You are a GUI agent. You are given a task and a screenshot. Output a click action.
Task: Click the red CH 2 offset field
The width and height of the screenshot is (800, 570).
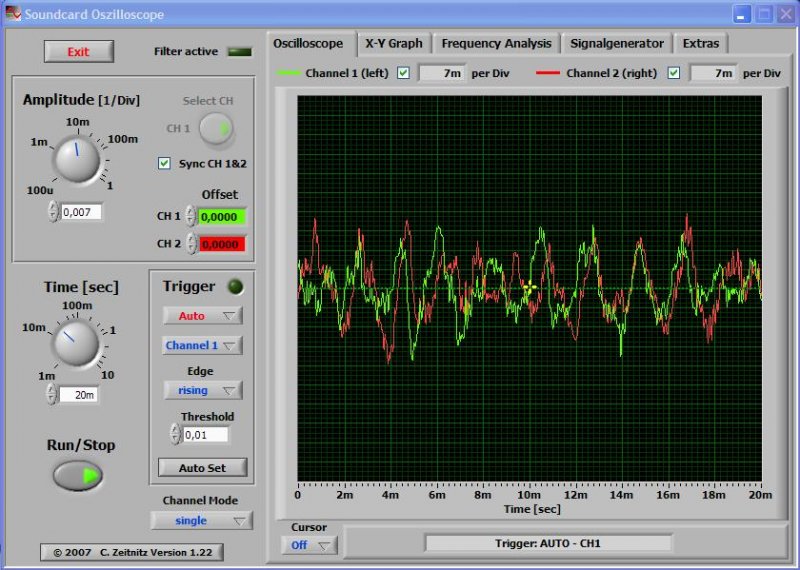click(x=221, y=244)
